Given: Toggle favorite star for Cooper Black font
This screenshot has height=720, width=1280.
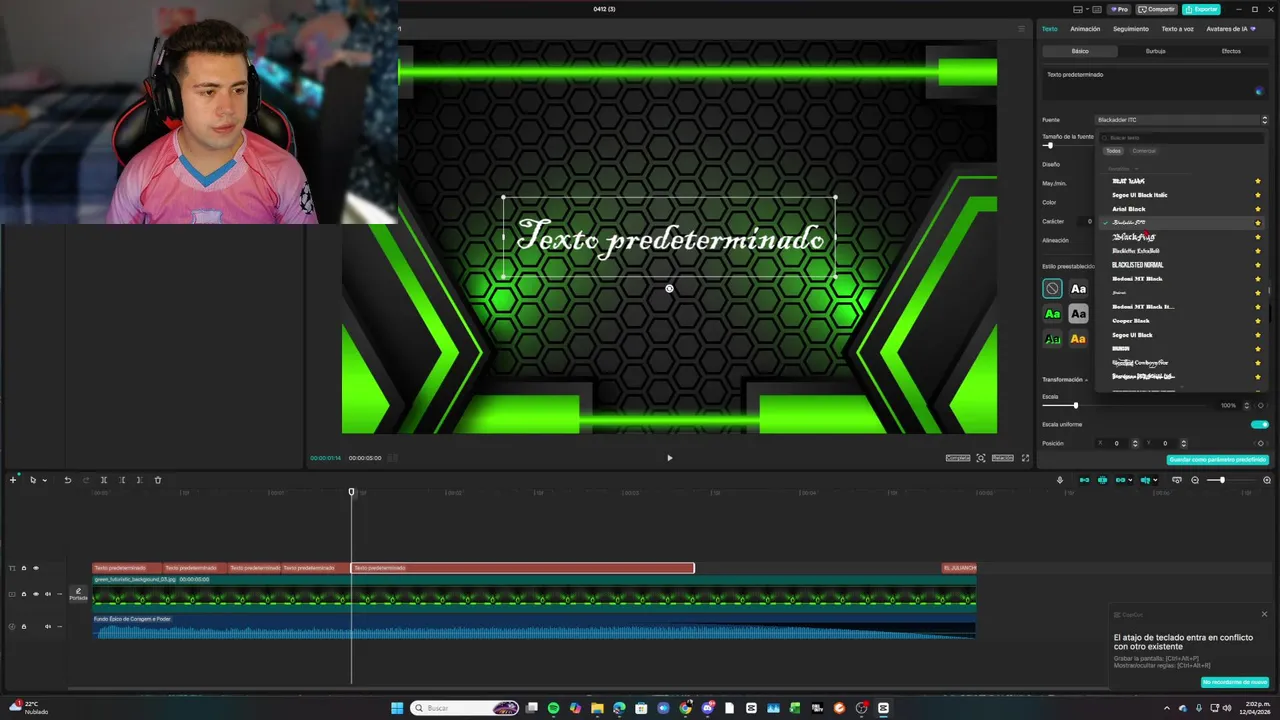Looking at the screenshot, I should point(1258,321).
